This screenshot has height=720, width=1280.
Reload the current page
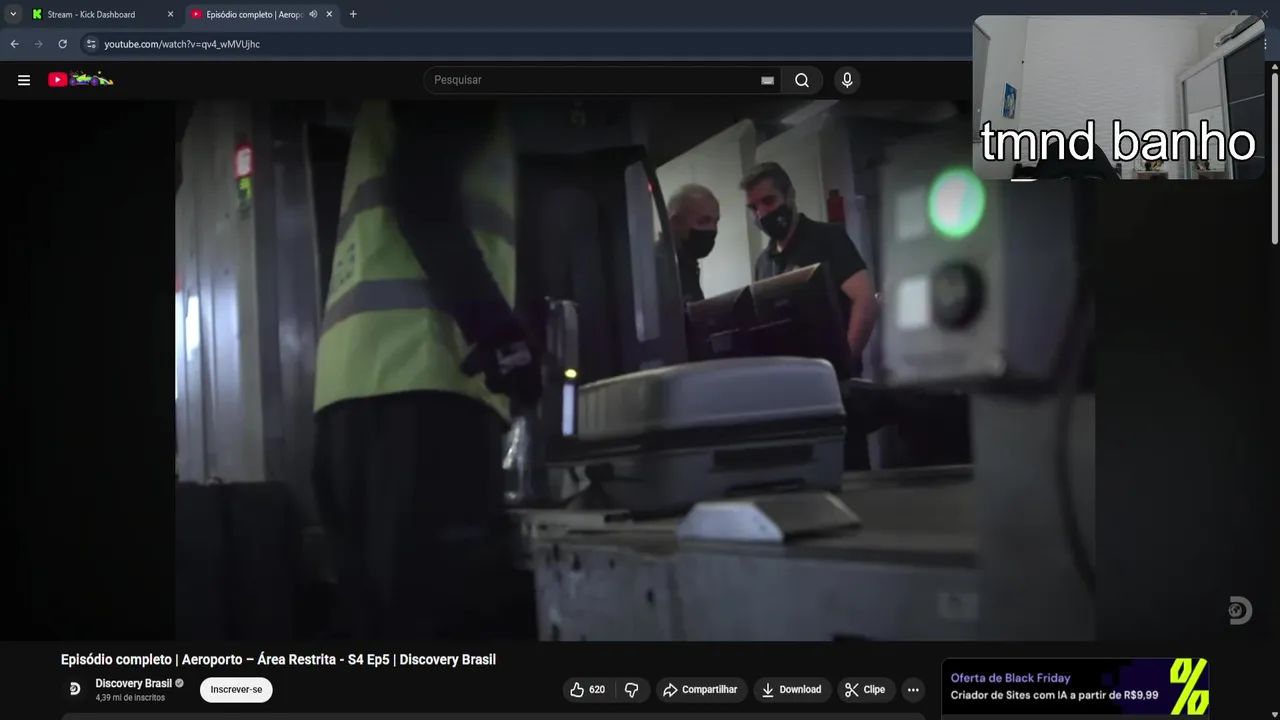click(63, 44)
